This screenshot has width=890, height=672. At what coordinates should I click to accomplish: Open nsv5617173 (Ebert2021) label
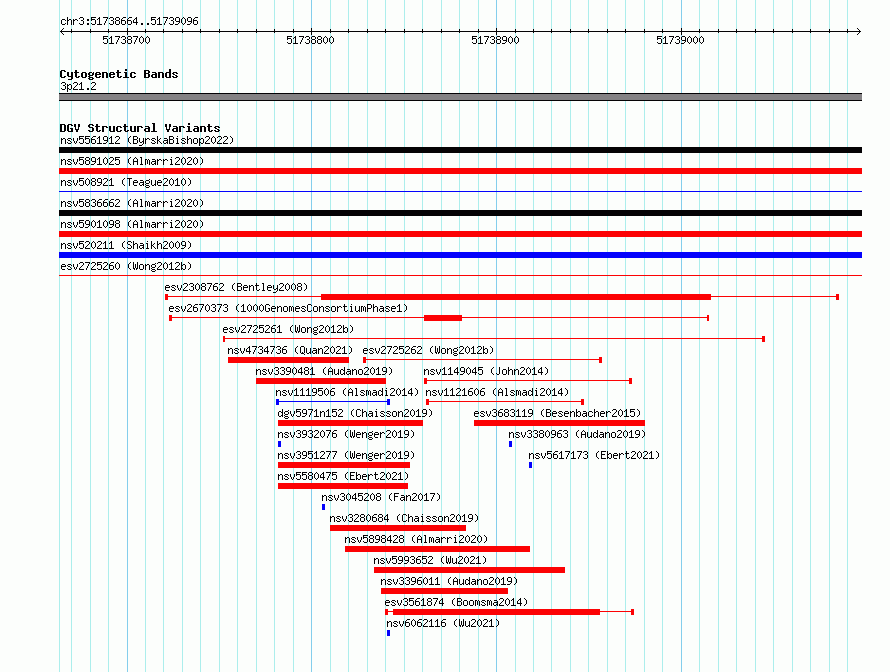(x=594, y=455)
